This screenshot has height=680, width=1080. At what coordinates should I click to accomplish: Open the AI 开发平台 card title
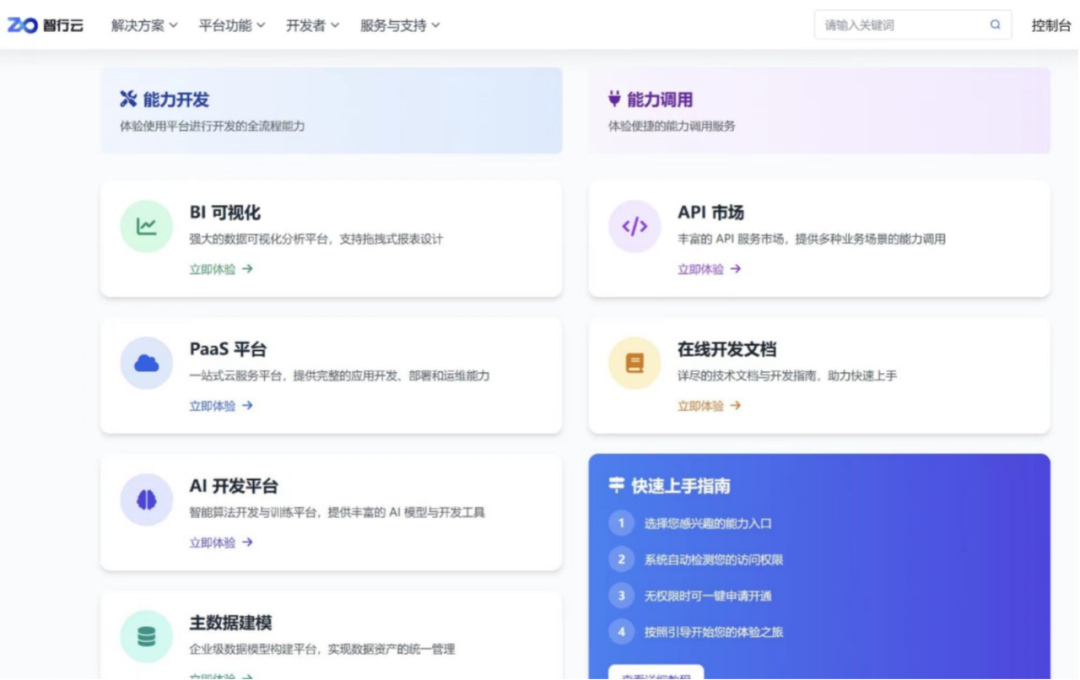(x=233, y=486)
